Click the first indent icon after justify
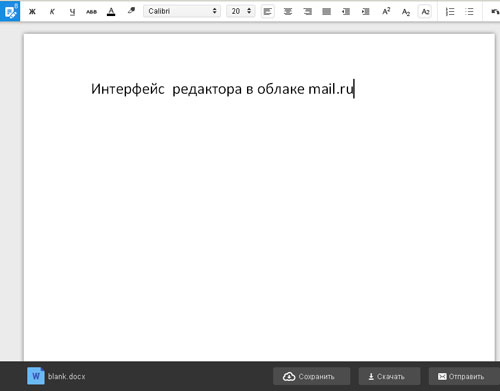 tap(346, 12)
